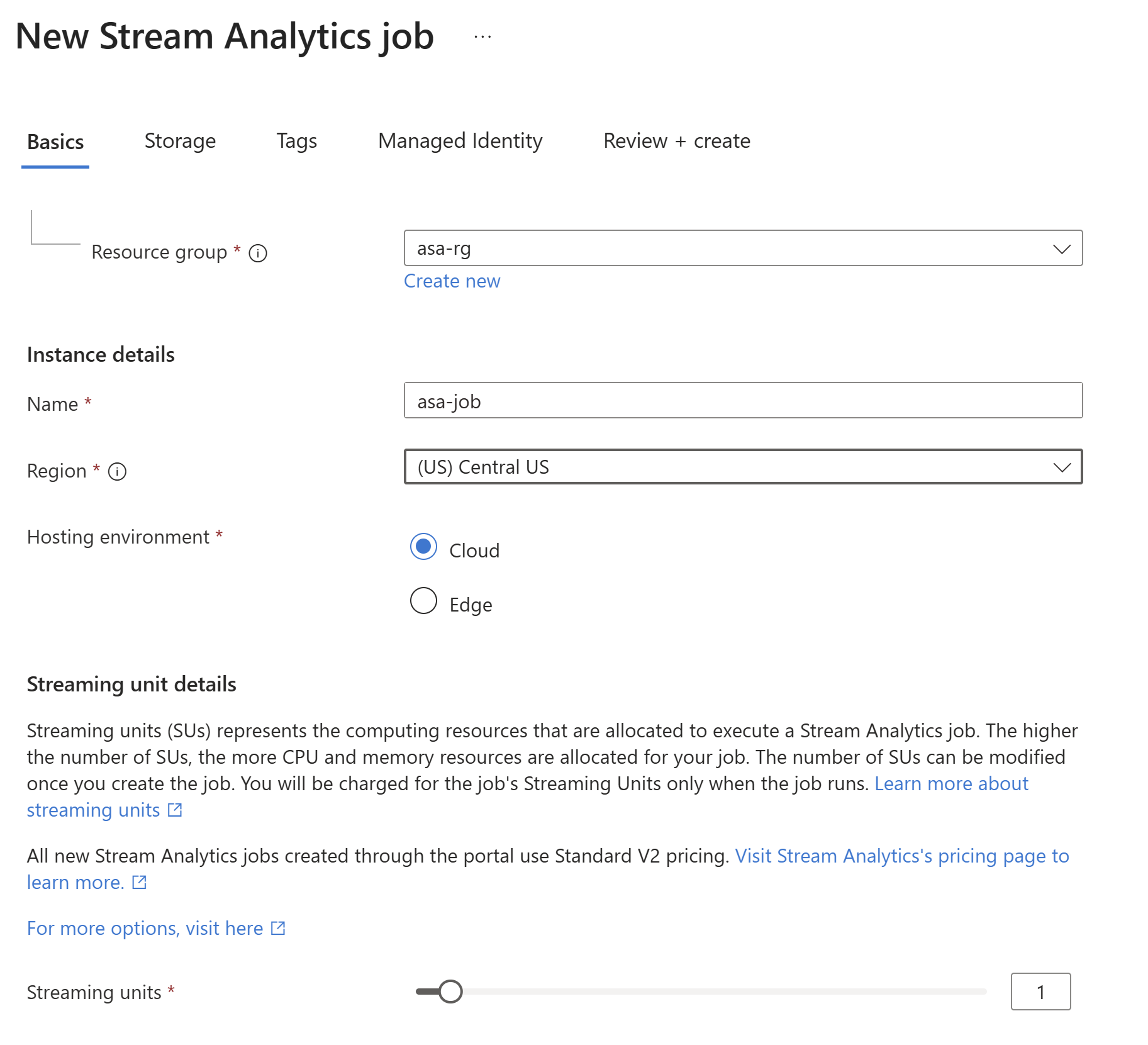Image resolution: width=1148 pixels, height=1045 pixels.
Task: Click the Name input field
Action: tap(742, 401)
